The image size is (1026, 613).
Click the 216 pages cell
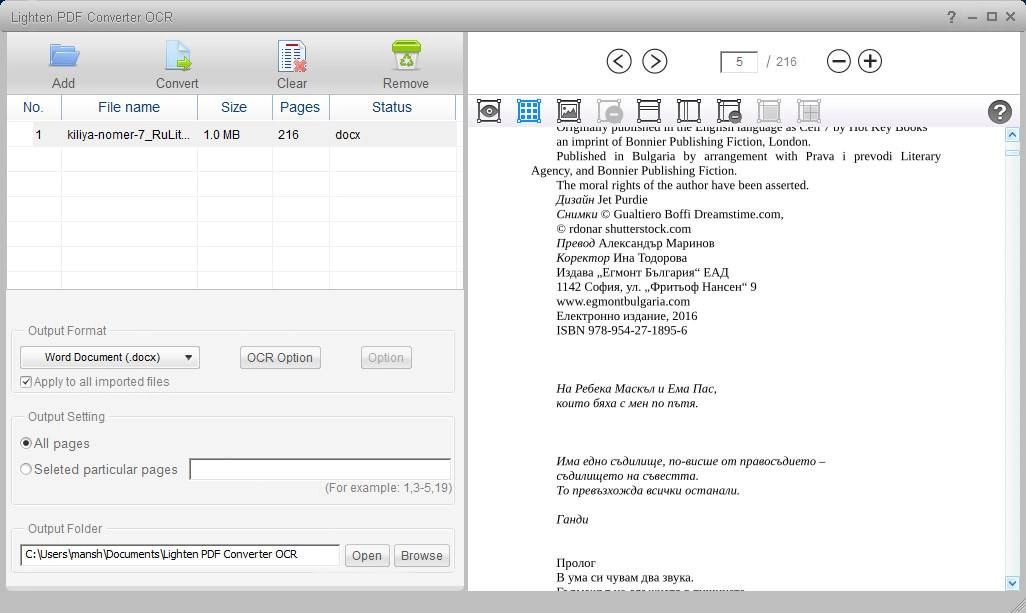click(x=288, y=135)
